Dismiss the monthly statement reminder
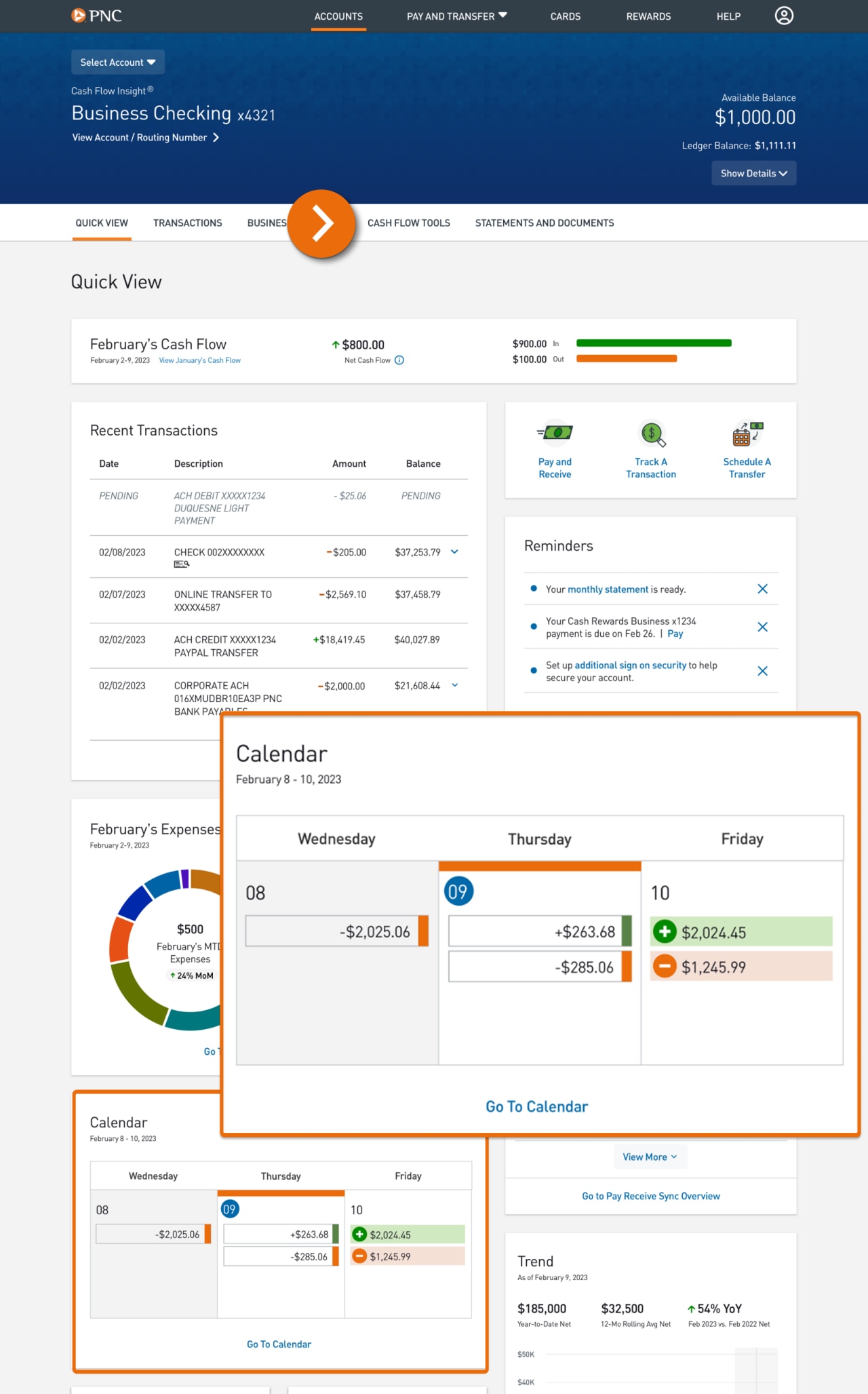This screenshot has height=1394, width=868. point(762,589)
